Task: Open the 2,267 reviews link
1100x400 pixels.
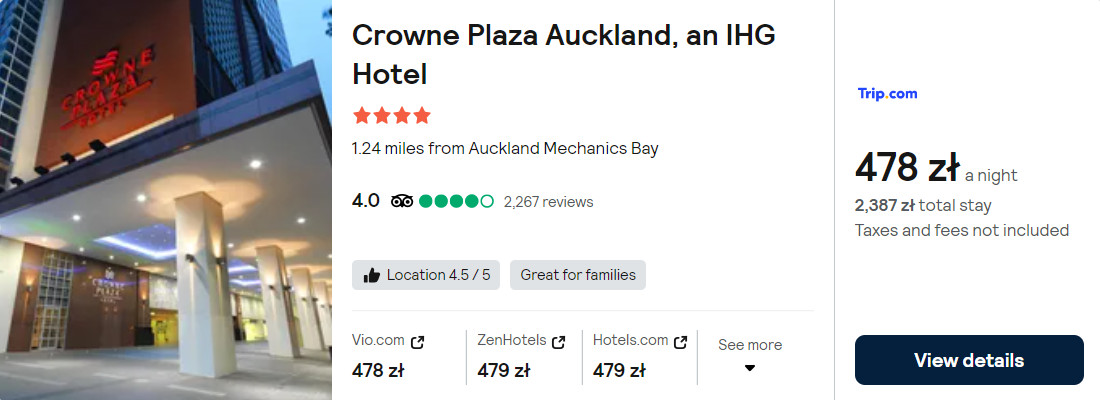Action: [548, 202]
